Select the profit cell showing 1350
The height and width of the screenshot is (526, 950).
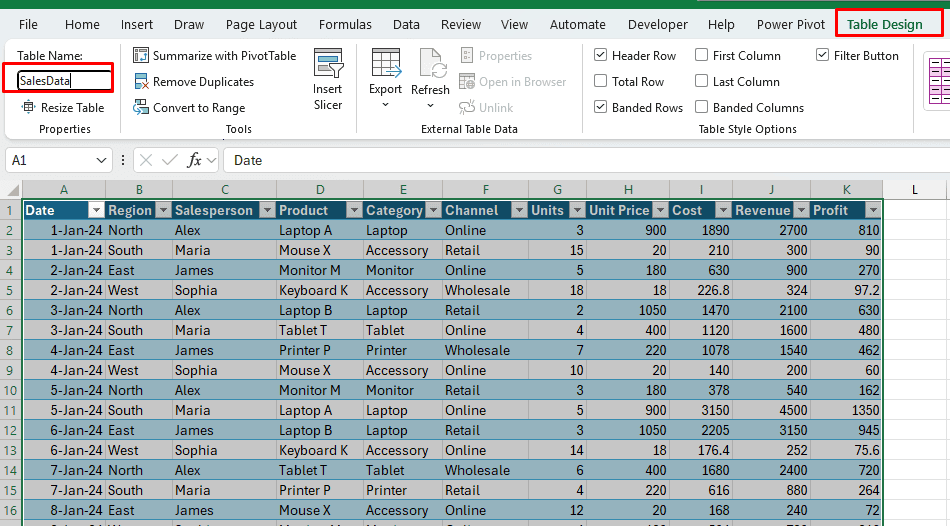coord(846,410)
